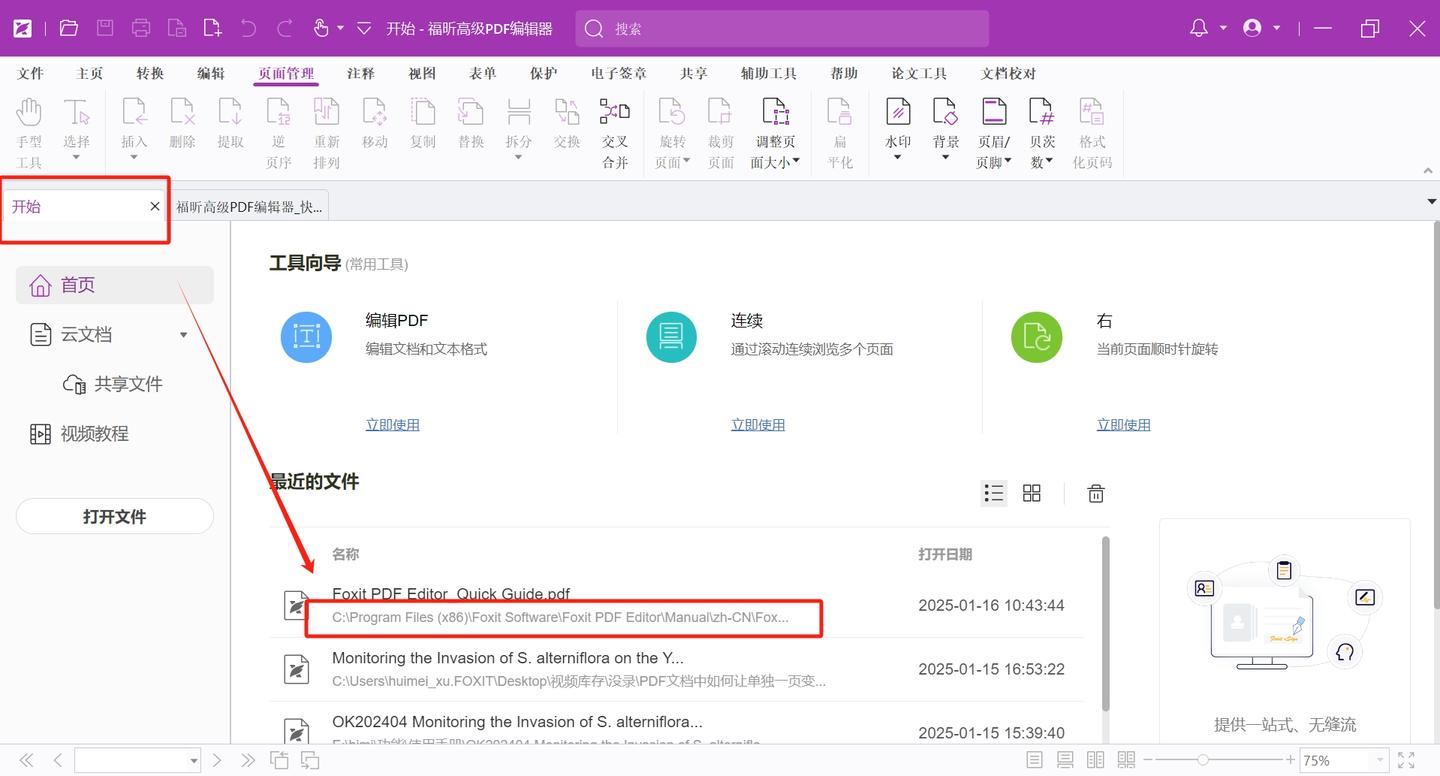The height and width of the screenshot is (776, 1440).
Task: Switch recent files to thumbnail grid view
Action: click(1032, 493)
